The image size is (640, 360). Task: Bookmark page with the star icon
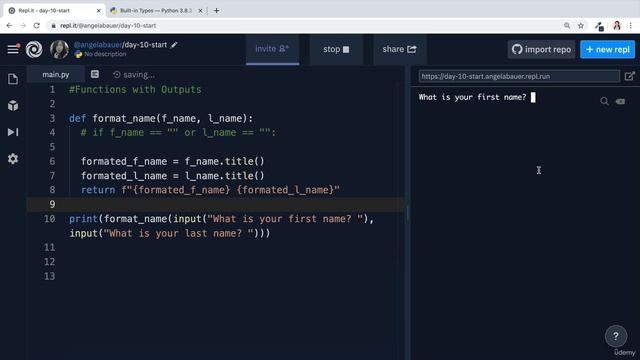[x=581, y=26]
